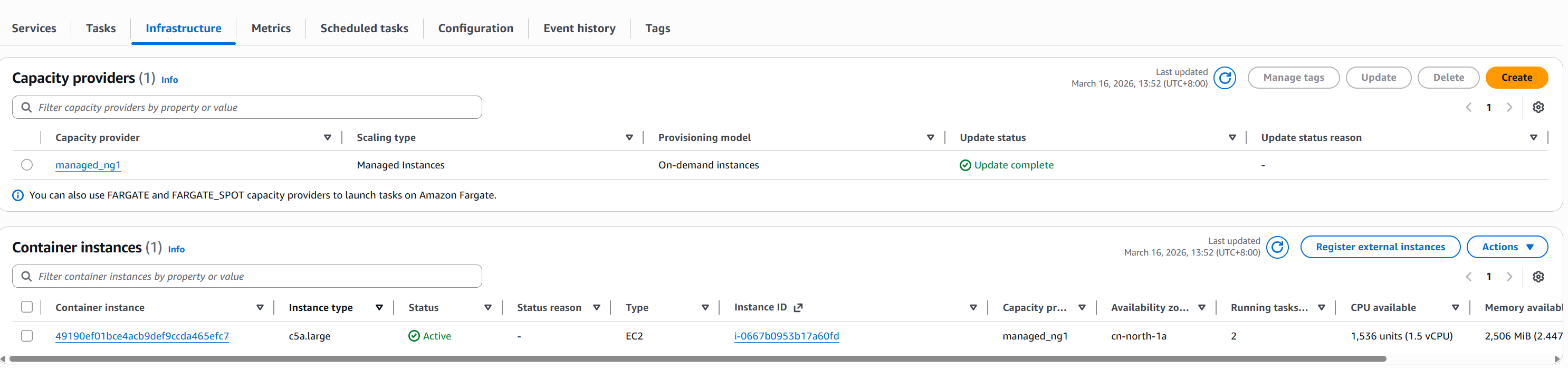Tick checkbox for instance 49190ef01bce4acb9def9ccda465efc7
1568x368 pixels.
(x=27, y=336)
